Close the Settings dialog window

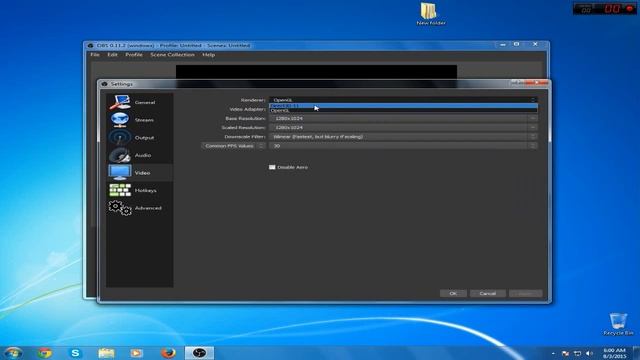(538, 83)
